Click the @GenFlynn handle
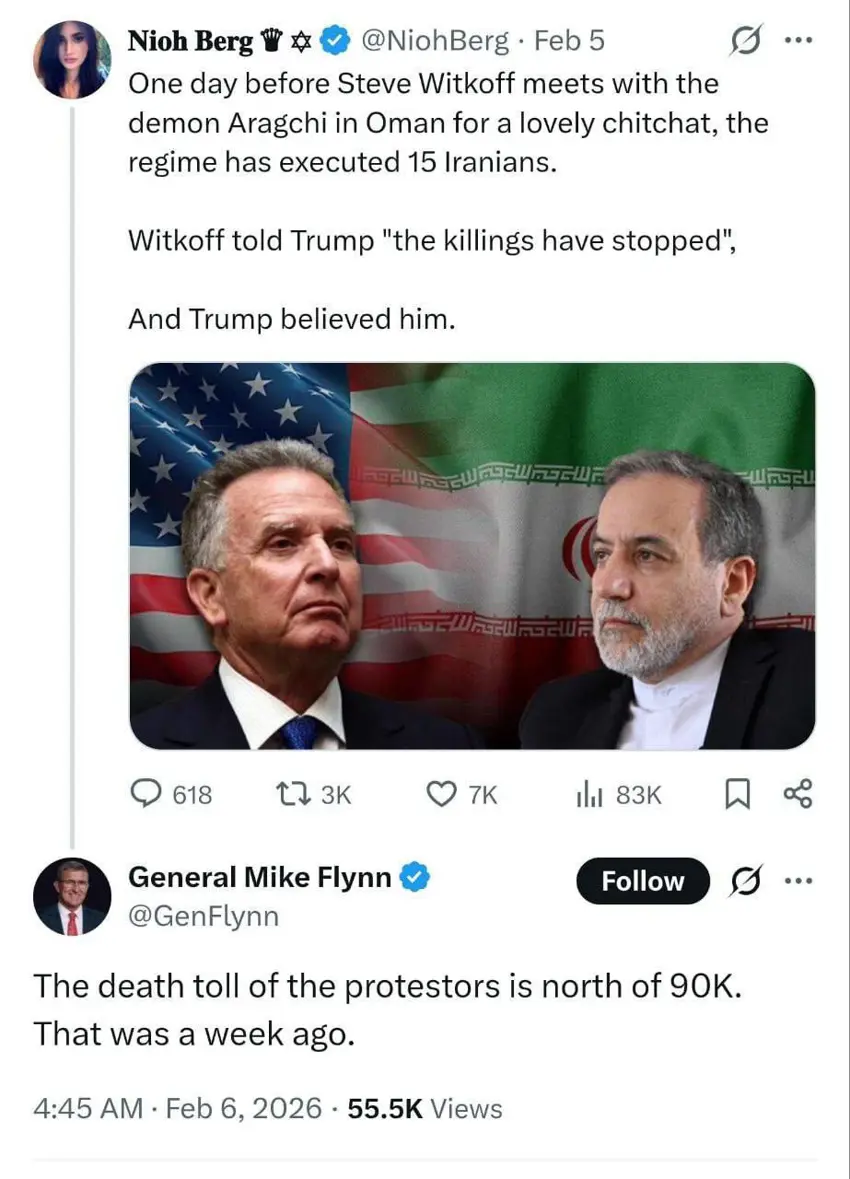Screen dimensions: 850x1179 [x=204, y=915]
